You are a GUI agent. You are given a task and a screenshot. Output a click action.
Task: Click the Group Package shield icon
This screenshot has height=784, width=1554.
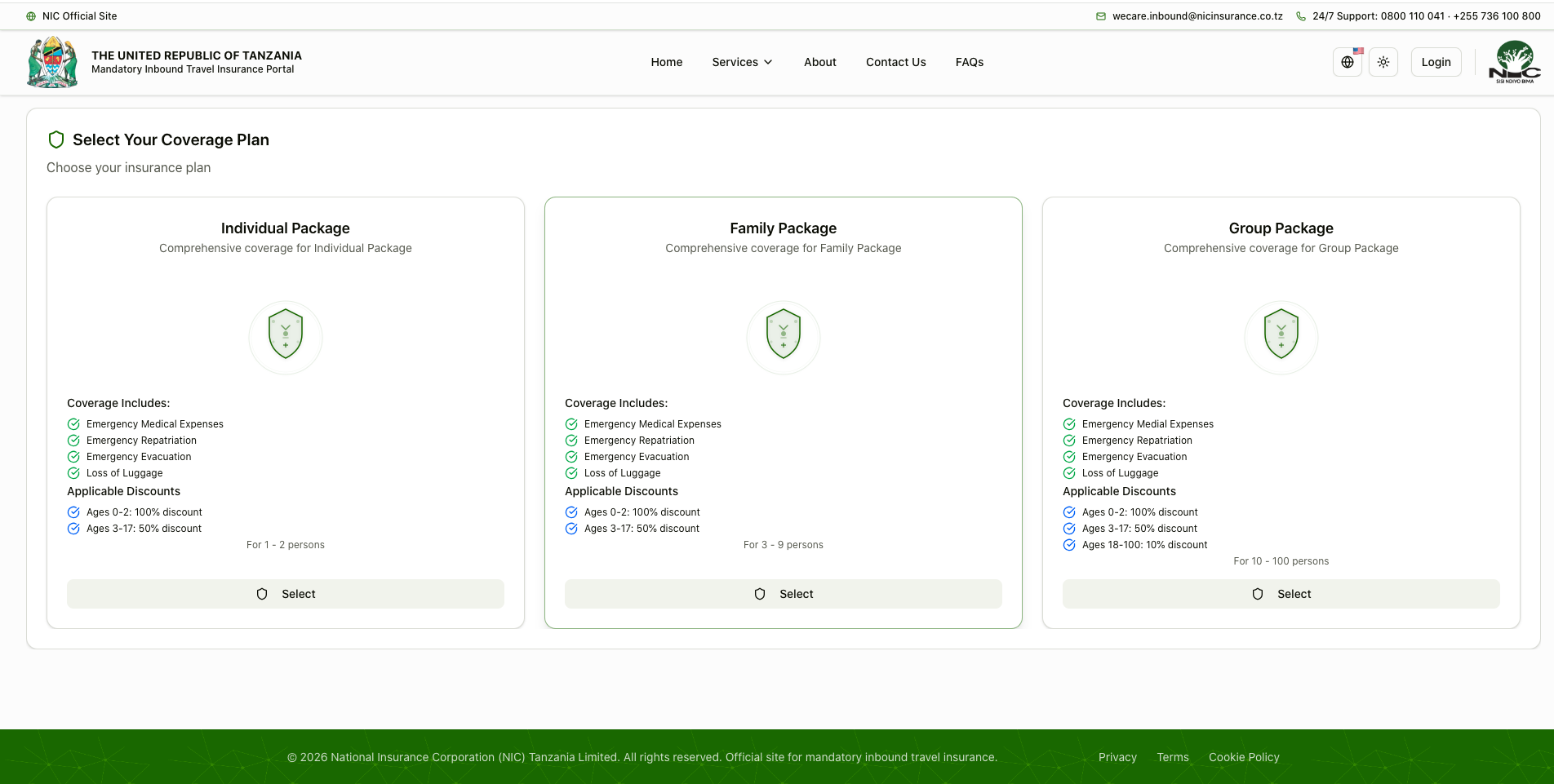tap(1281, 334)
